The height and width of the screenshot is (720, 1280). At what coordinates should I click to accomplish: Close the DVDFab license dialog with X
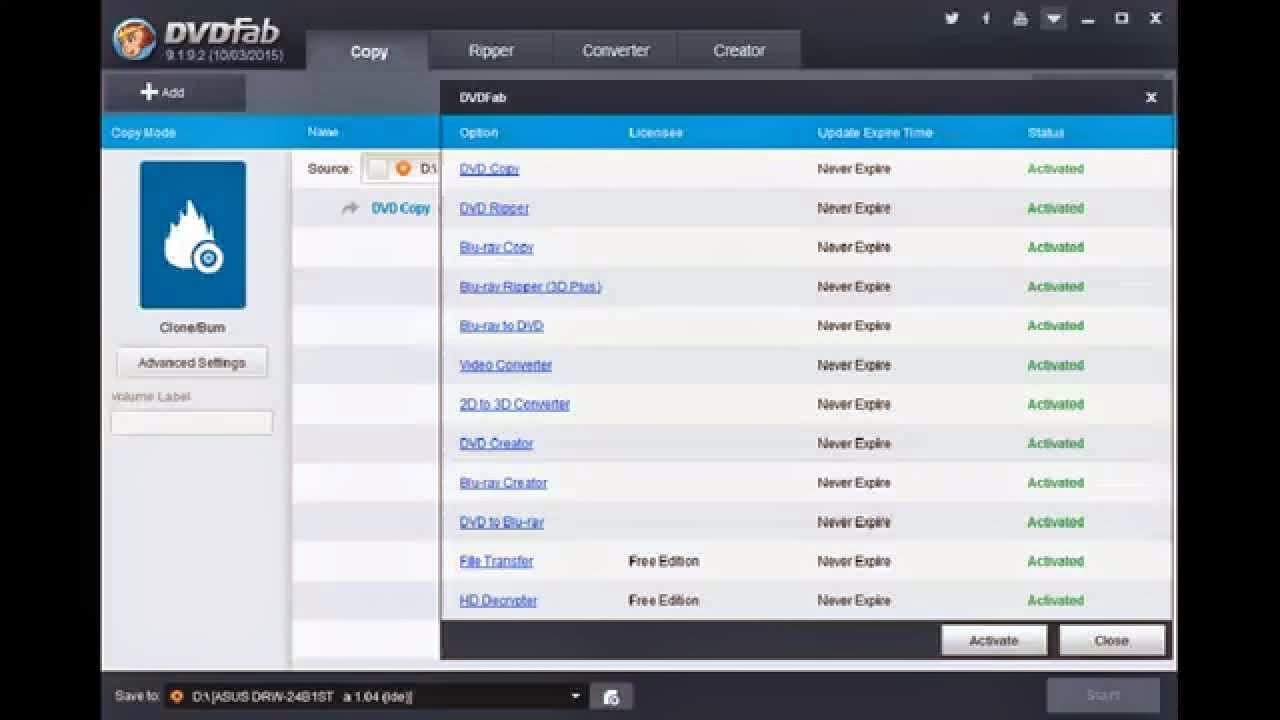coord(1151,97)
